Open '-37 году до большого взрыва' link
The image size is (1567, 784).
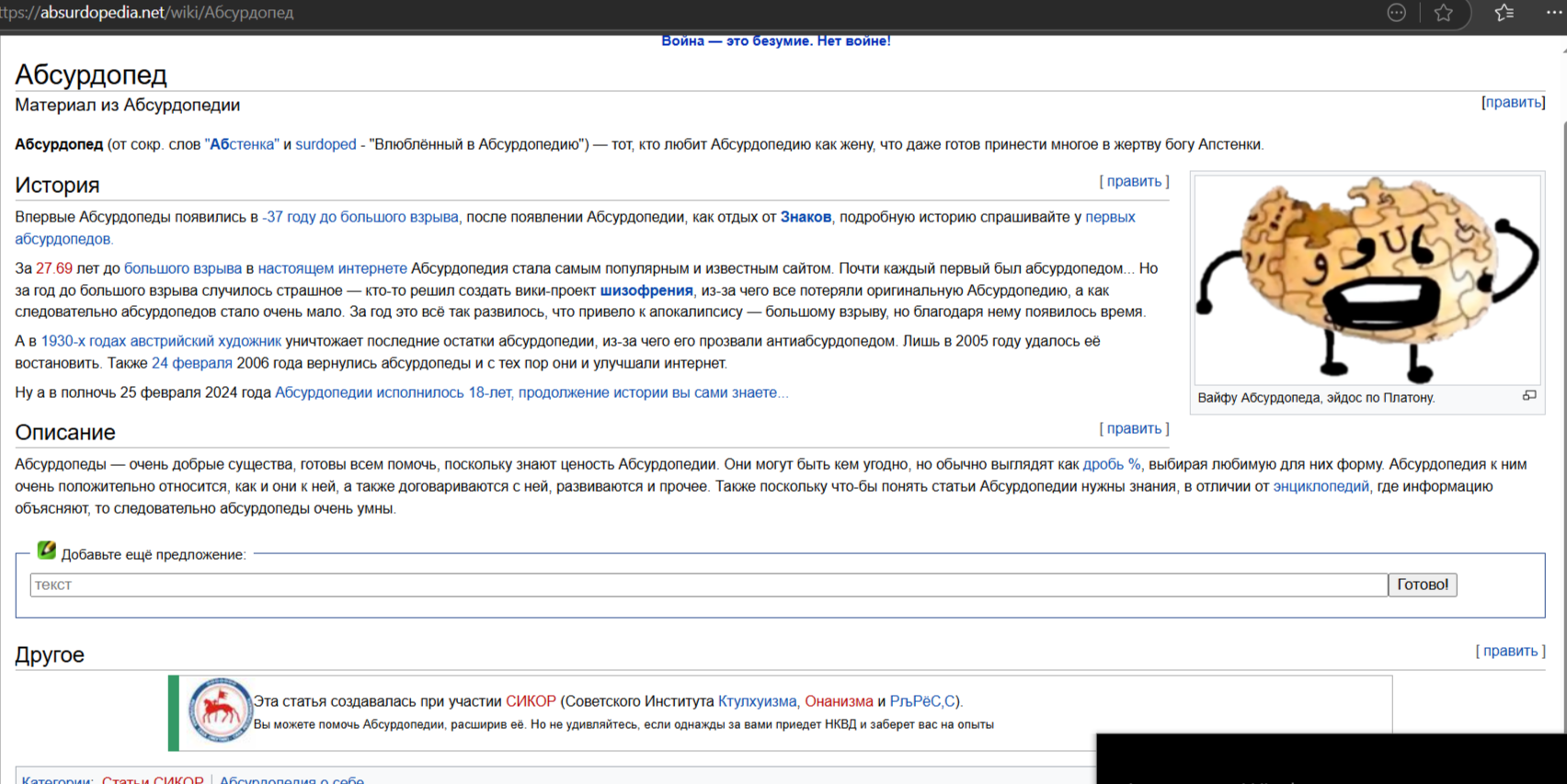pyautogui.click(x=360, y=217)
